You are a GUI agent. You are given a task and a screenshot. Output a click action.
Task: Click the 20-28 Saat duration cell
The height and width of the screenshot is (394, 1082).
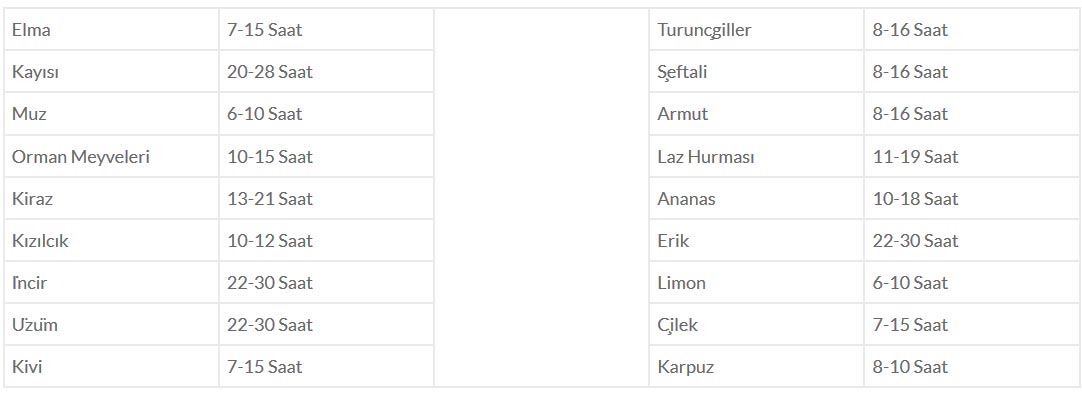(x=326, y=72)
